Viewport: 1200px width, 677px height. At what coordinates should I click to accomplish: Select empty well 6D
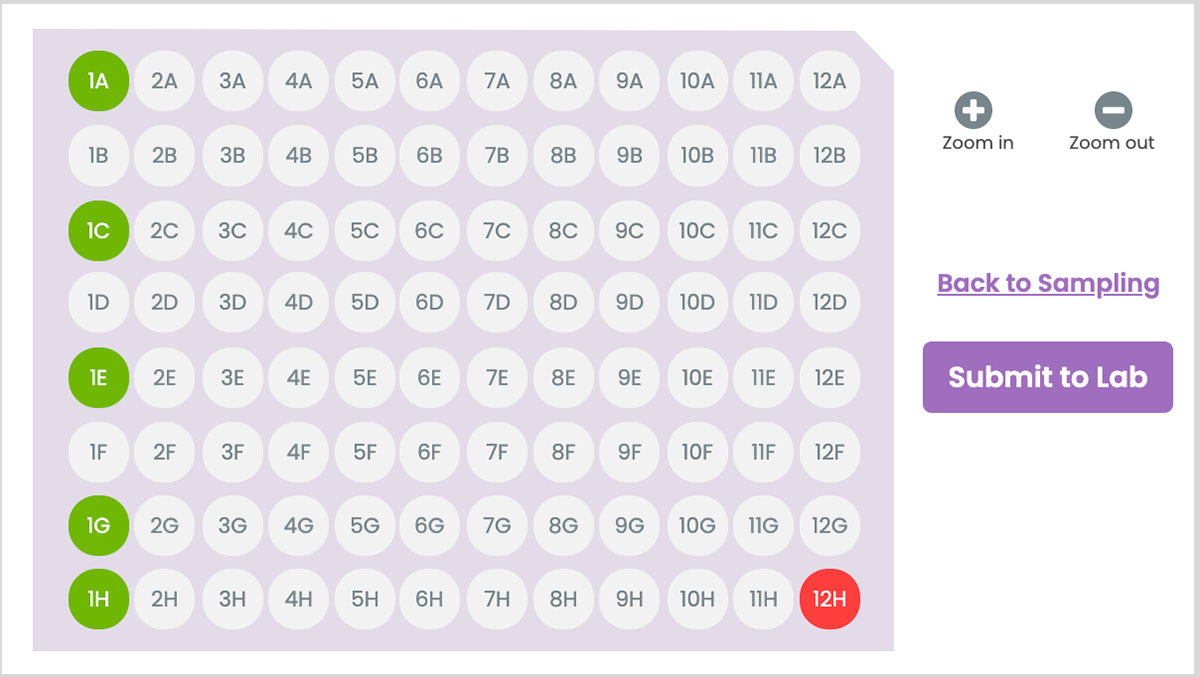tap(430, 302)
